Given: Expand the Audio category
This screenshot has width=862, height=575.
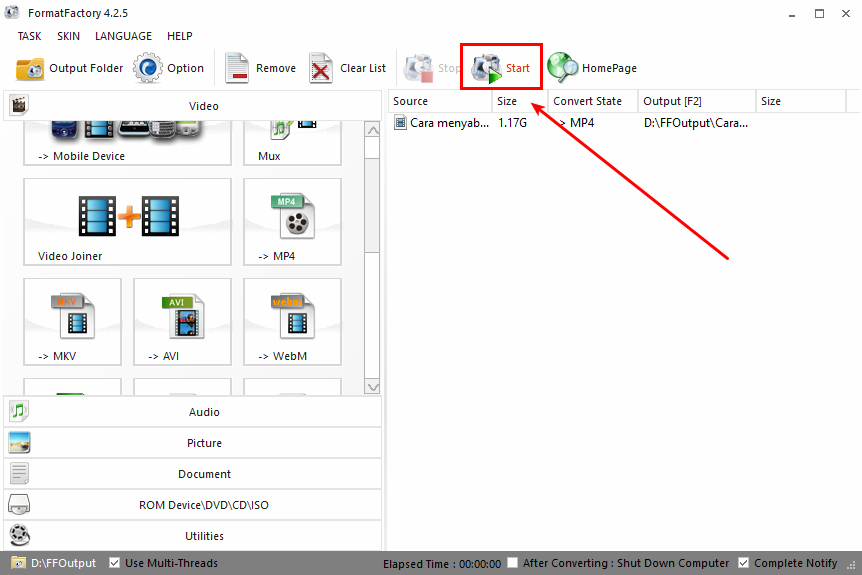Looking at the screenshot, I should (192, 412).
